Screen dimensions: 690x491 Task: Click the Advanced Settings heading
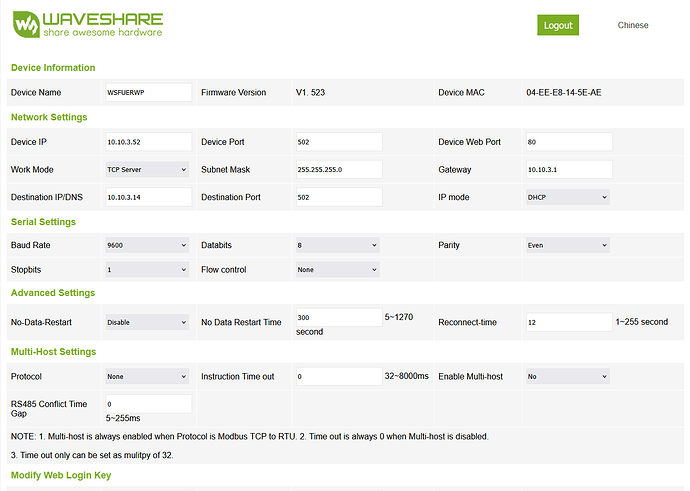(53, 293)
